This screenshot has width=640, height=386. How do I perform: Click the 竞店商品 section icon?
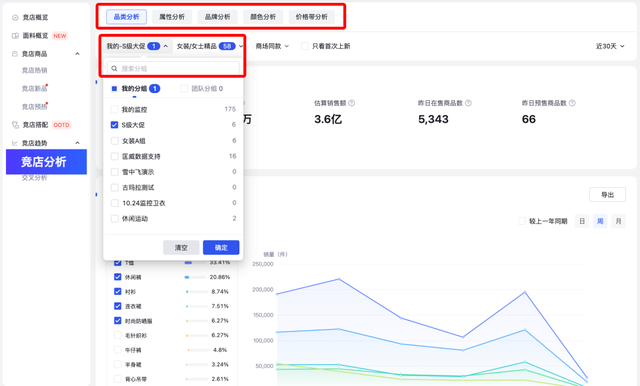click(x=15, y=54)
